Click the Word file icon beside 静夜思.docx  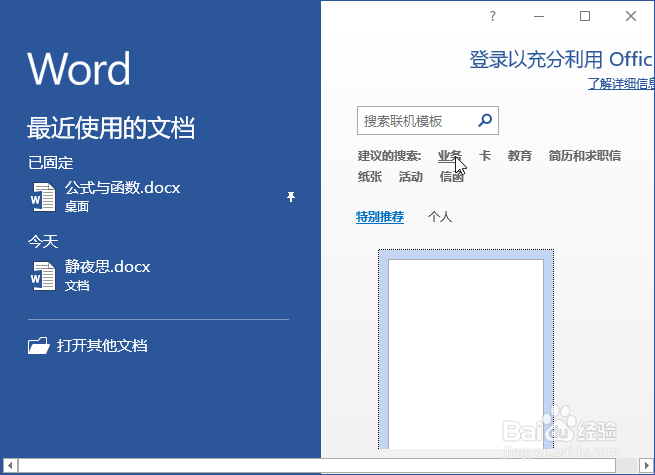coord(43,276)
